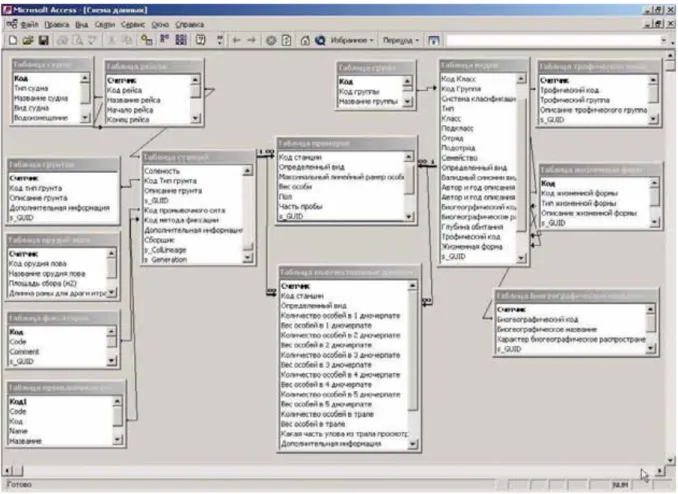Screen dimensions: 678x494
Task: Click the Show Direct Relationships icon
Action: tap(164, 40)
